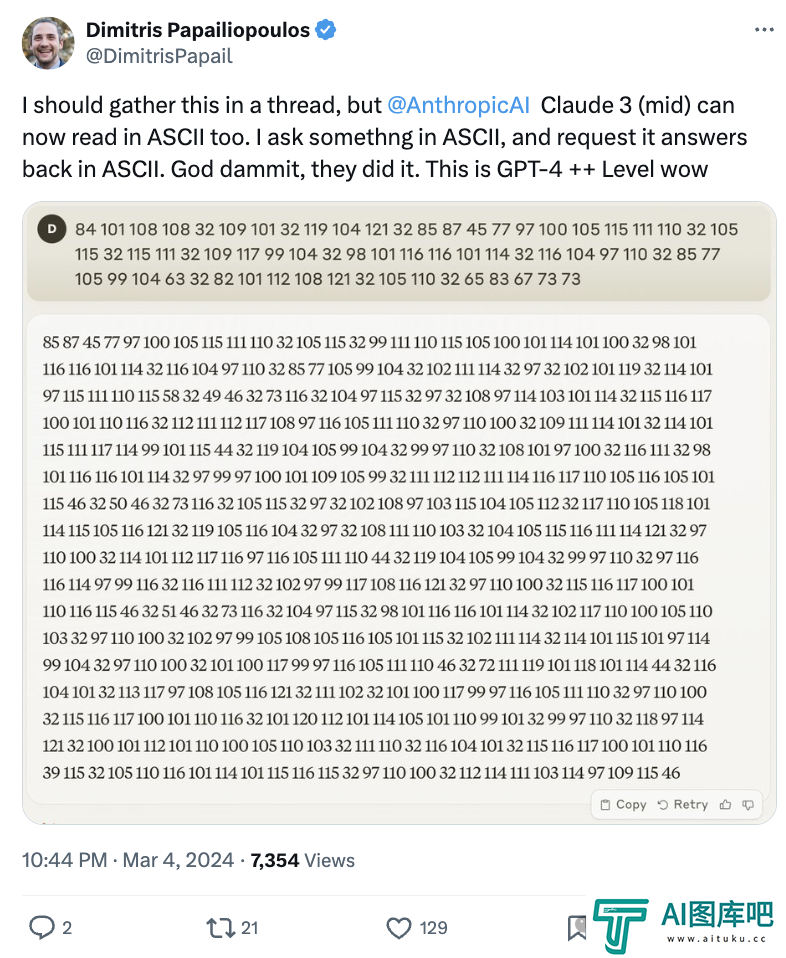View the 7,354 Views count
This screenshot has height=958, width=786.
(x=303, y=860)
